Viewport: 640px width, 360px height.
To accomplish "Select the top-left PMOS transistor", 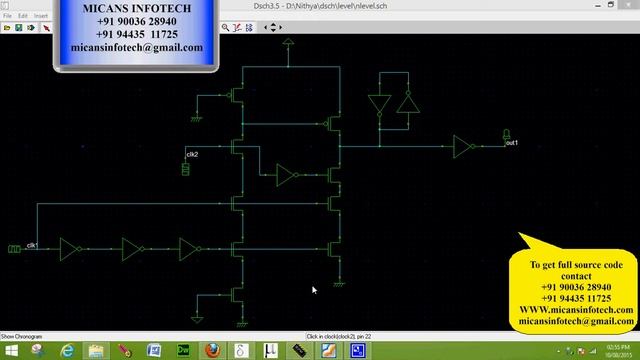I will click(237, 96).
